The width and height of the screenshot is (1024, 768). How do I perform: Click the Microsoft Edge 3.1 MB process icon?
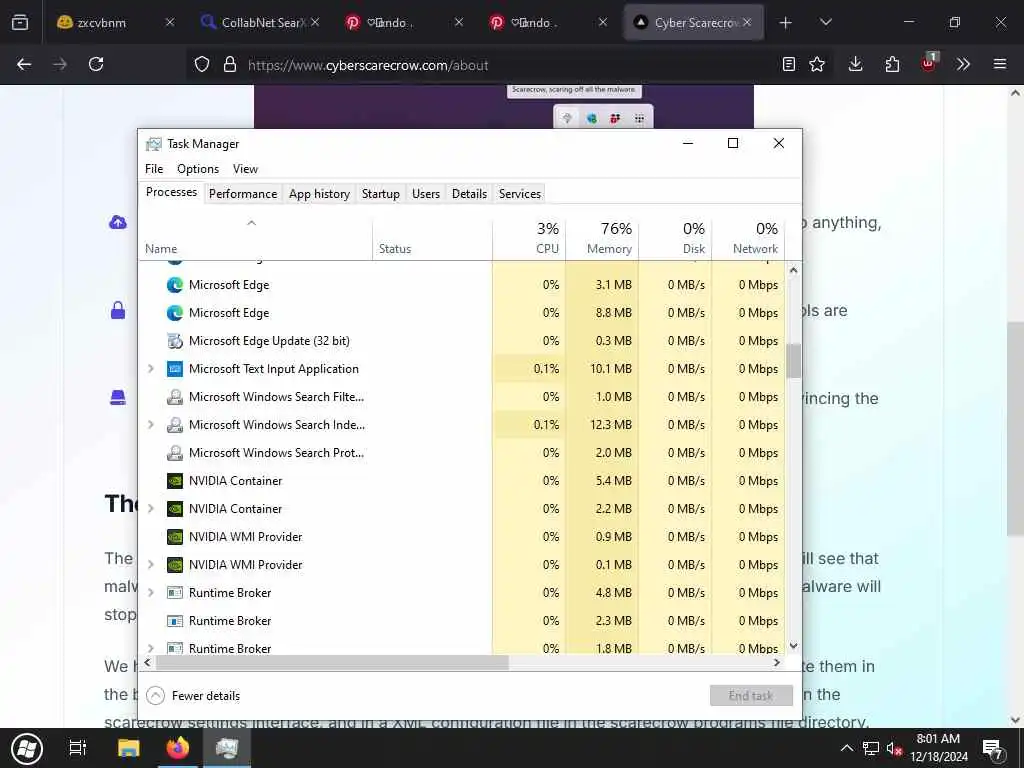pos(174,285)
